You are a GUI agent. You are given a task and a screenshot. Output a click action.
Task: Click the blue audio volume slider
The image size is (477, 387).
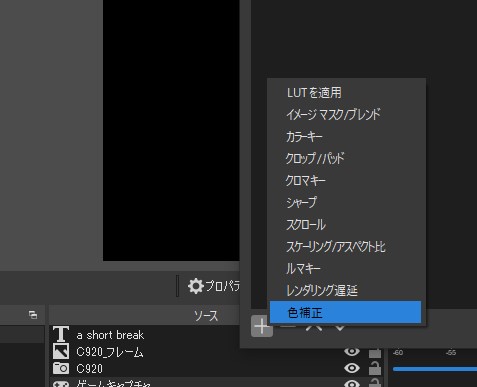tap(435, 369)
